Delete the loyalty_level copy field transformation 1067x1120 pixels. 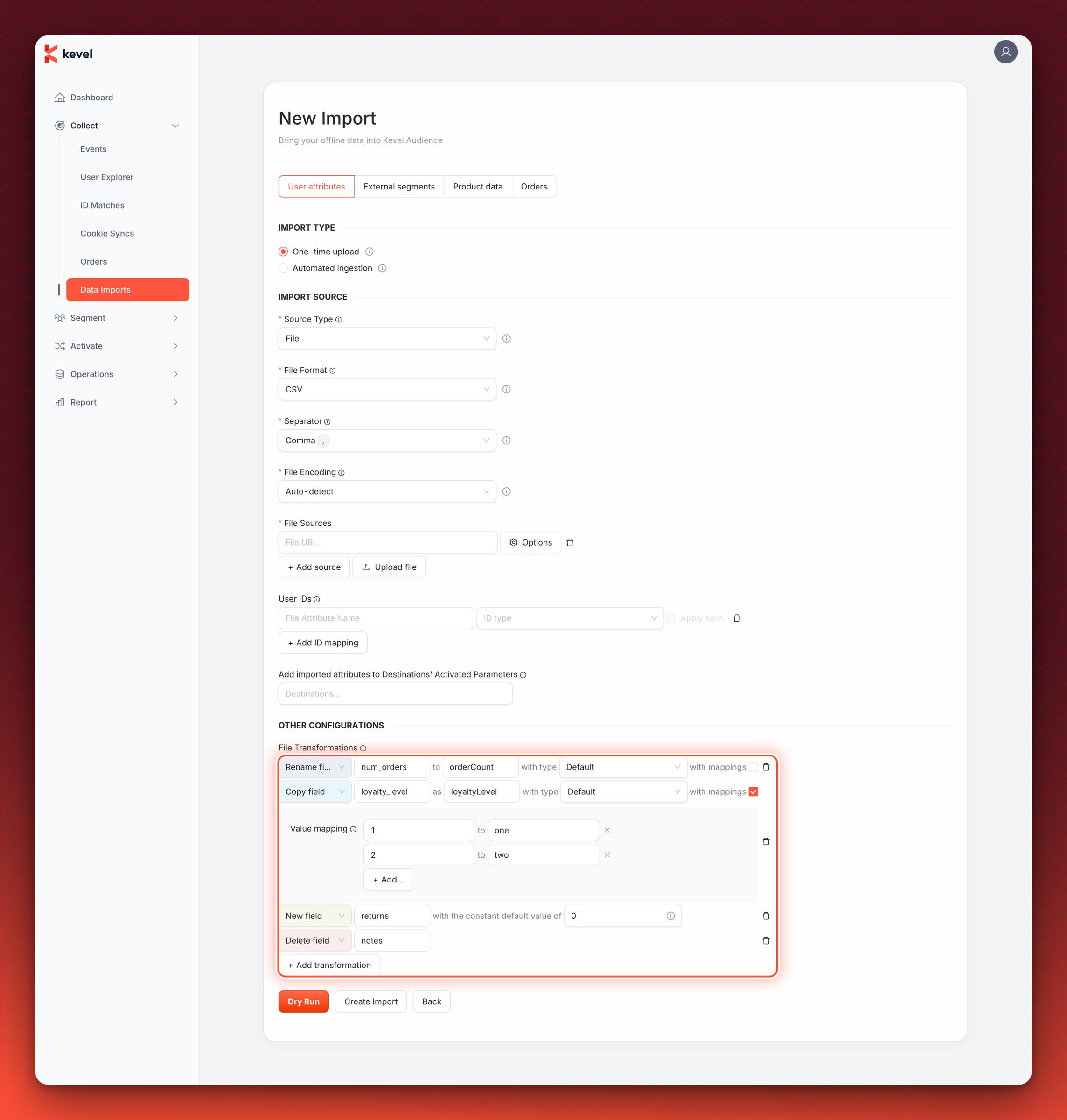[766, 841]
